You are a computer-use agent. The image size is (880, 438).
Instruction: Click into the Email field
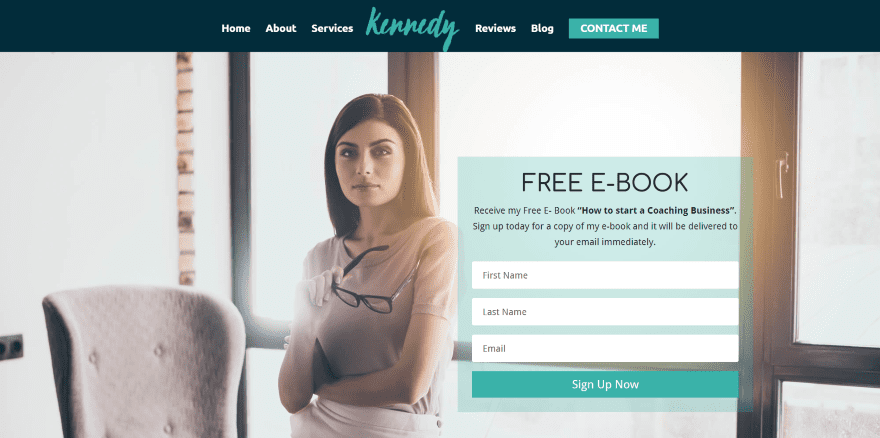[605, 348]
